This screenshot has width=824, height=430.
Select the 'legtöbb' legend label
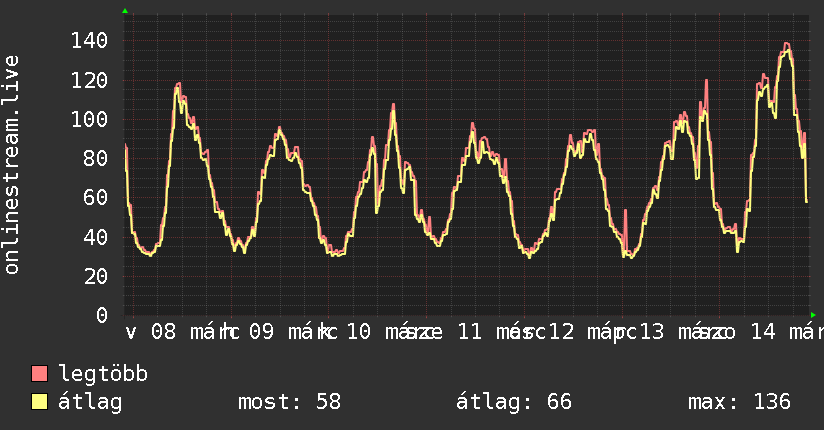(103, 374)
